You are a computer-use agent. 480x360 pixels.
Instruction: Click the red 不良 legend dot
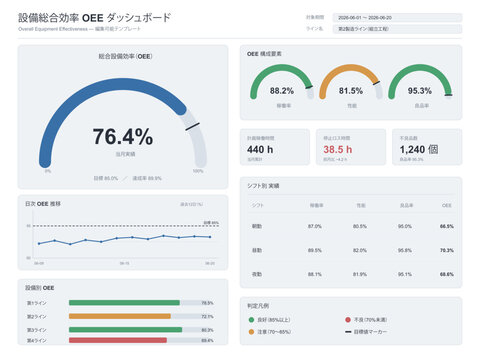(348, 320)
